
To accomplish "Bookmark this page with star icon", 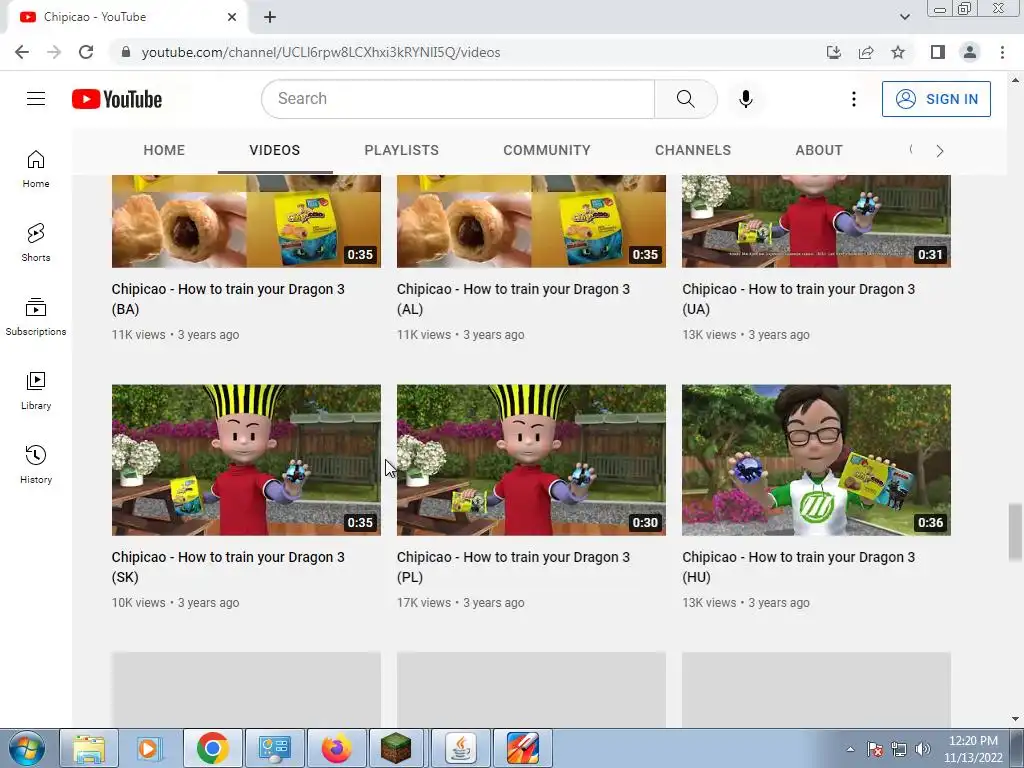I will tap(898, 52).
